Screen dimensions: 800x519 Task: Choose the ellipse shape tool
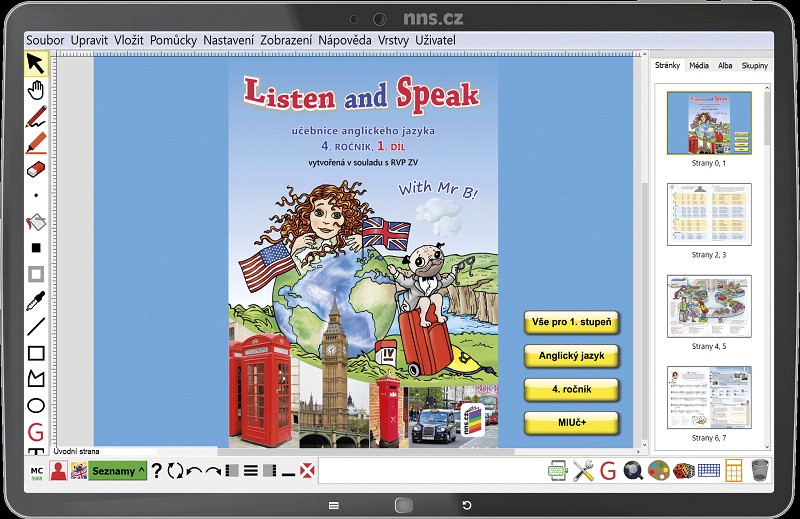tap(36, 406)
